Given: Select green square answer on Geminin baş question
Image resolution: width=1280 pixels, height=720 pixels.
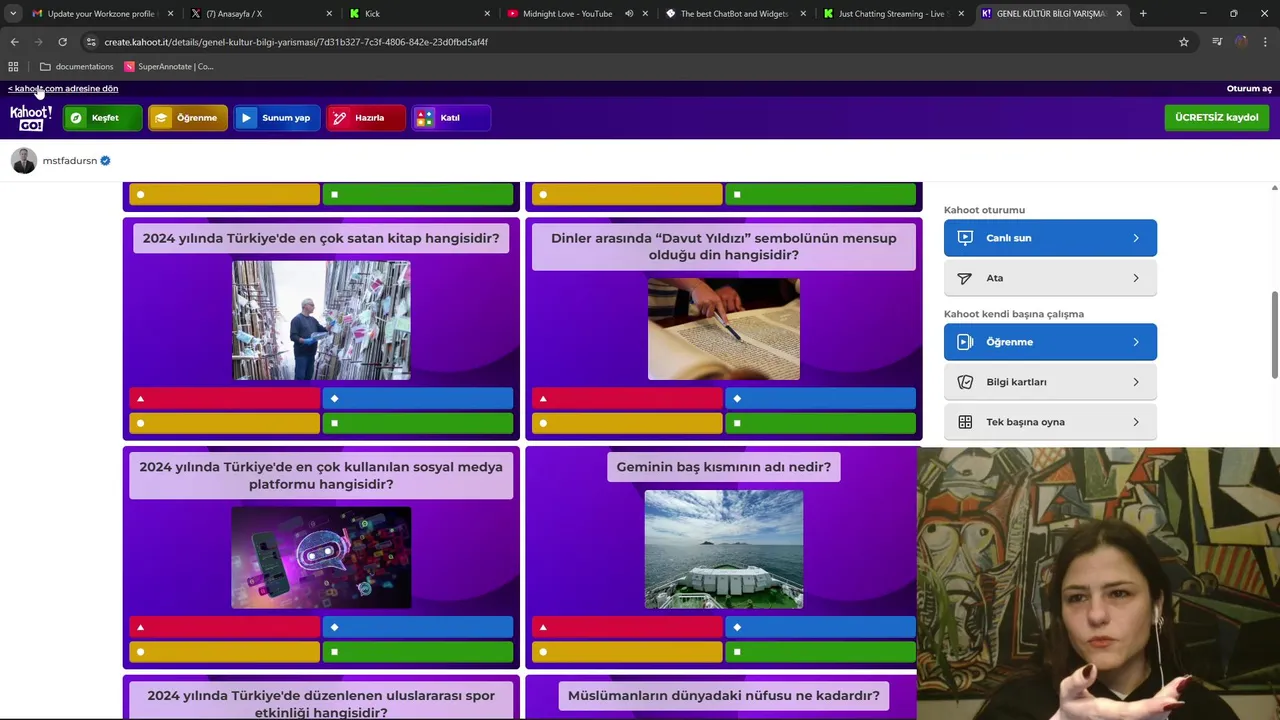Looking at the screenshot, I should [821, 652].
